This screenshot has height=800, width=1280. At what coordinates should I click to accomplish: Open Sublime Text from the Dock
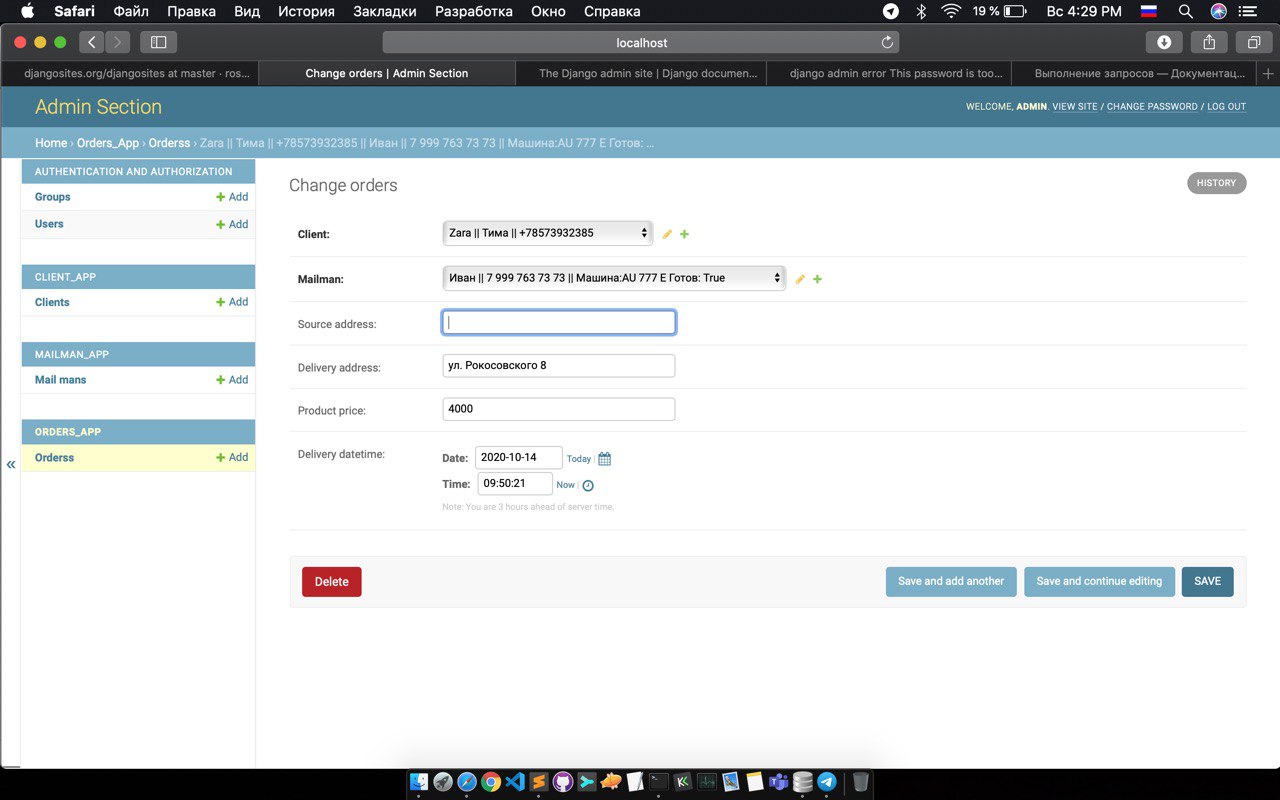[539, 782]
